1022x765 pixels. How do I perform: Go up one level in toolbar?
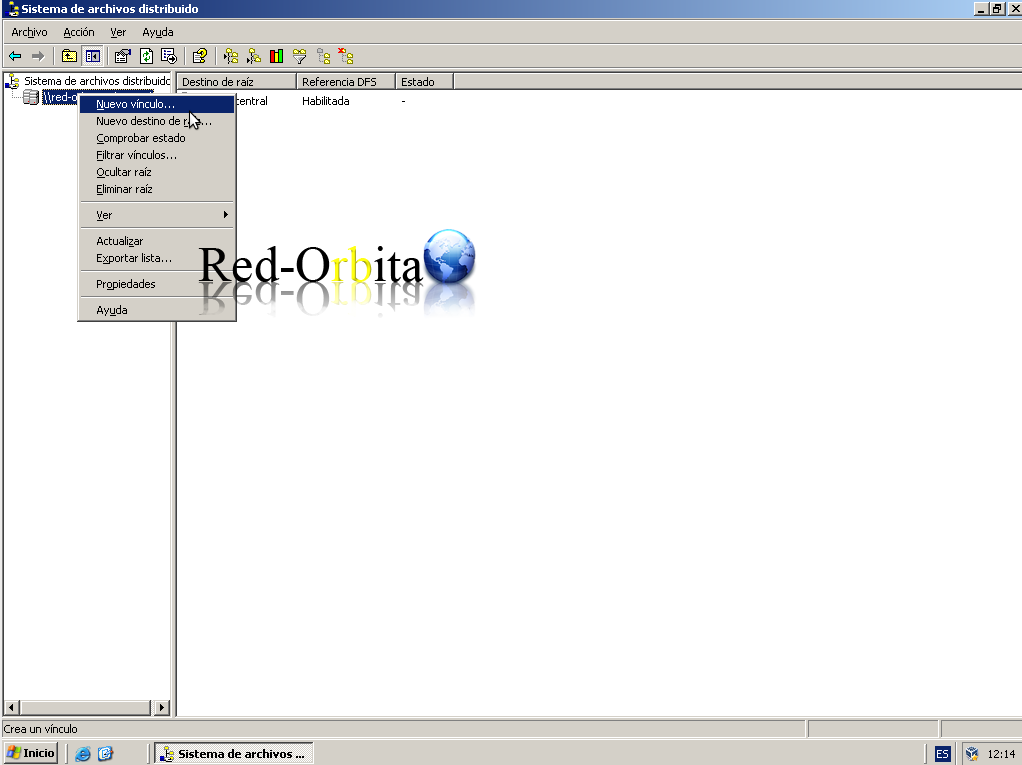(x=69, y=57)
